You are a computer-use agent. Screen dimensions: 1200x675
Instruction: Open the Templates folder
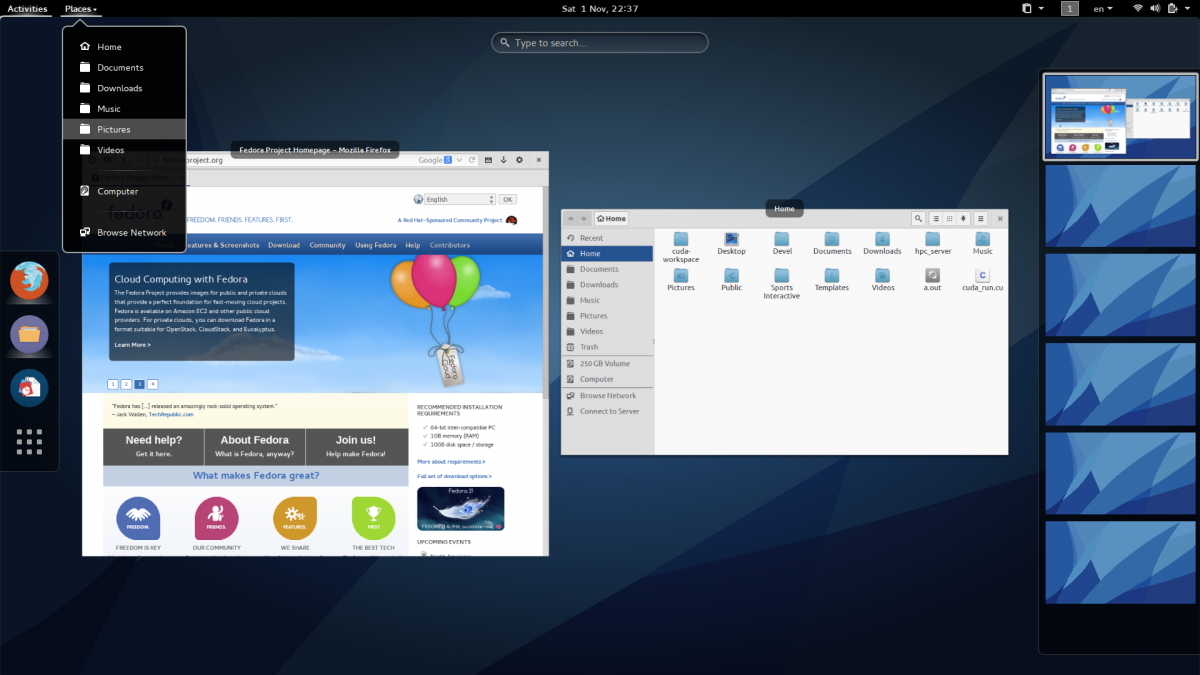(832, 280)
